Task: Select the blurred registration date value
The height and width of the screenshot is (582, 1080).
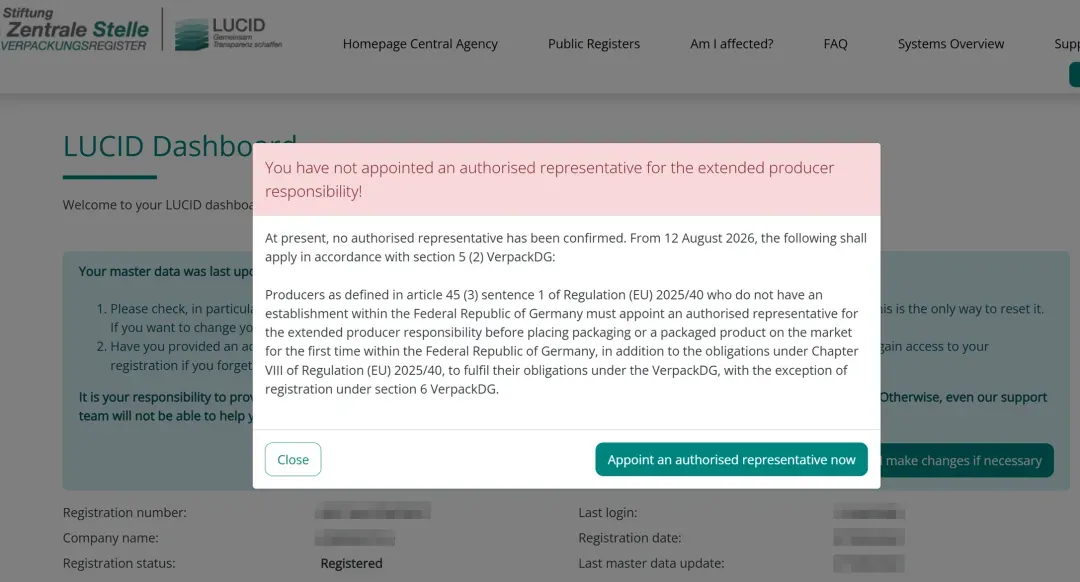Action: (x=869, y=538)
